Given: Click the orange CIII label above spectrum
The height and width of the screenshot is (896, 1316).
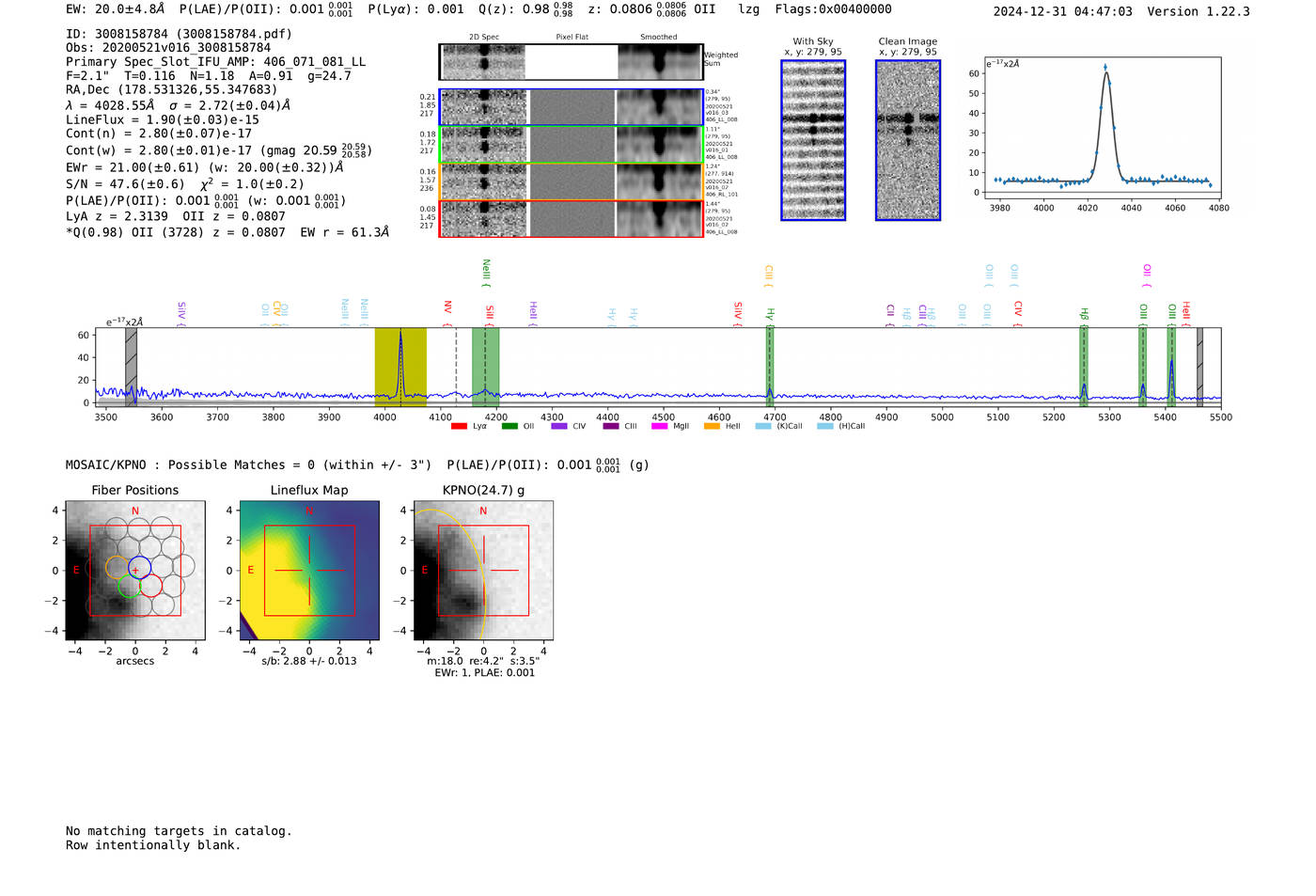Looking at the screenshot, I should (x=768, y=276).
